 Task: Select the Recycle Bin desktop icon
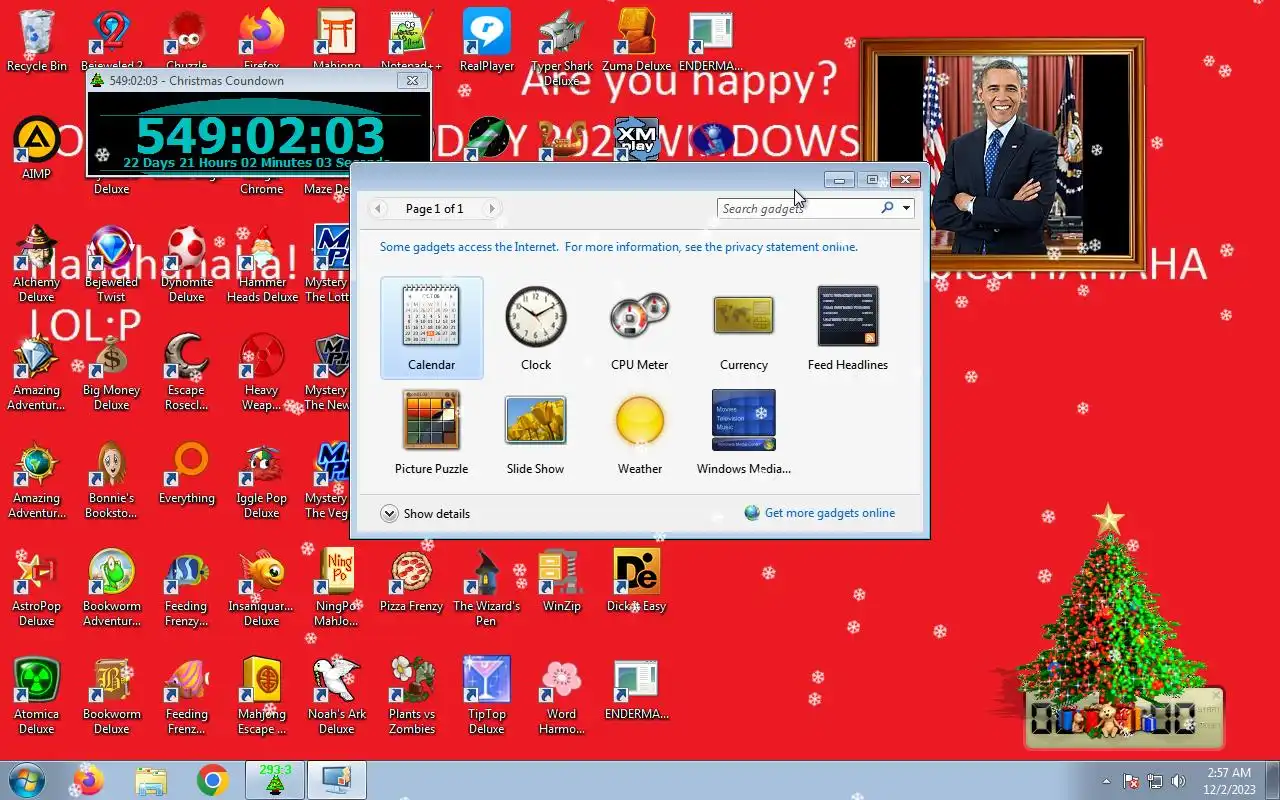tap(37, 41)
